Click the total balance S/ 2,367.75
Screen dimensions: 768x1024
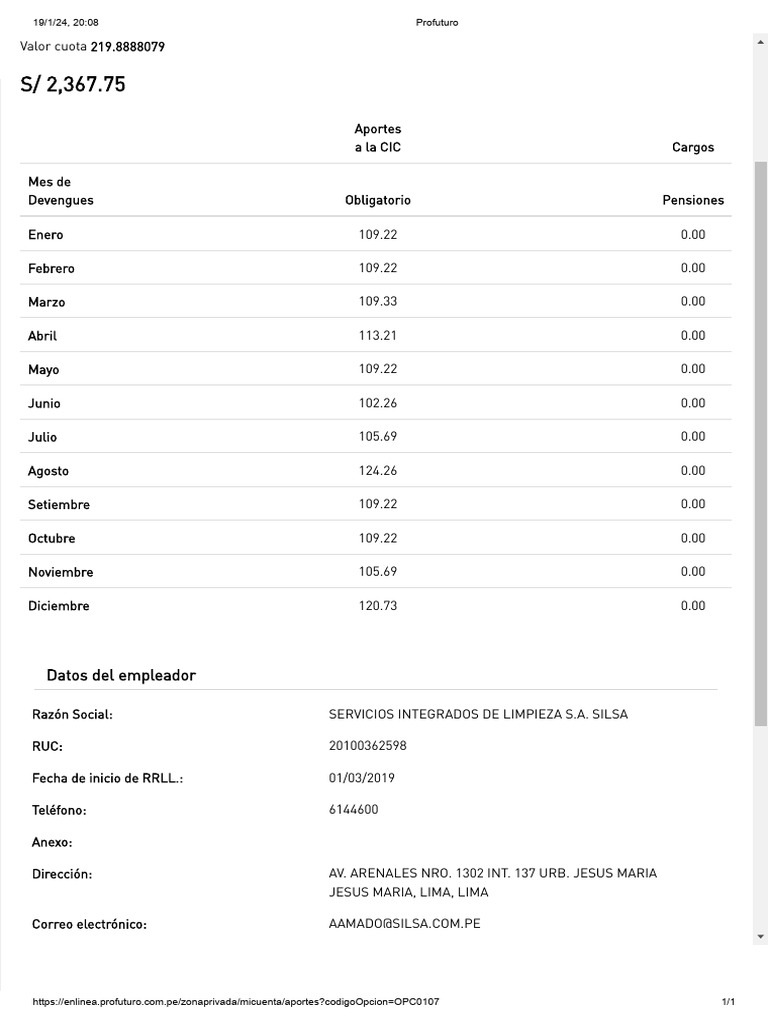pos(72,84)
